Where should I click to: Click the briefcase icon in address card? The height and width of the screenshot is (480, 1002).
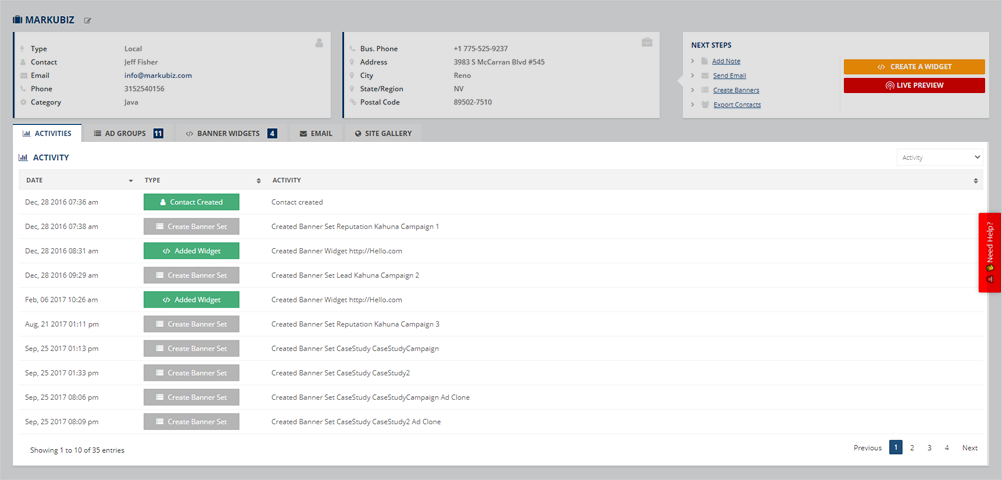[x=646, y=43]
